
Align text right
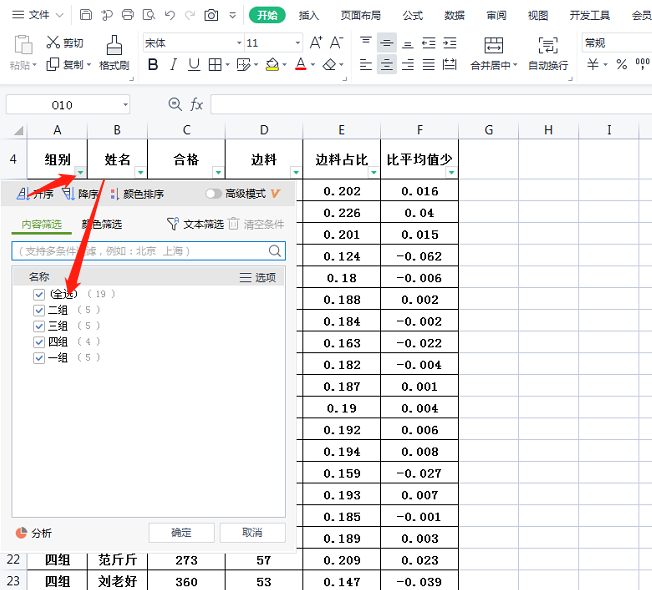408,64
